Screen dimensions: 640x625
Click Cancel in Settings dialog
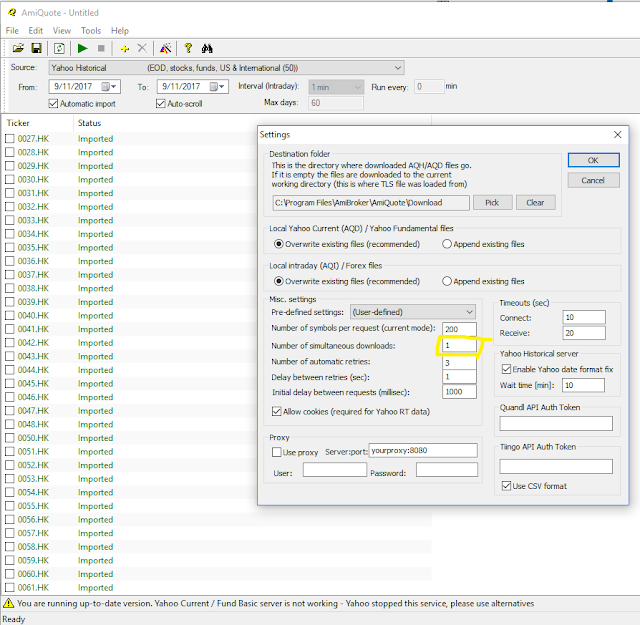(593, 180)
